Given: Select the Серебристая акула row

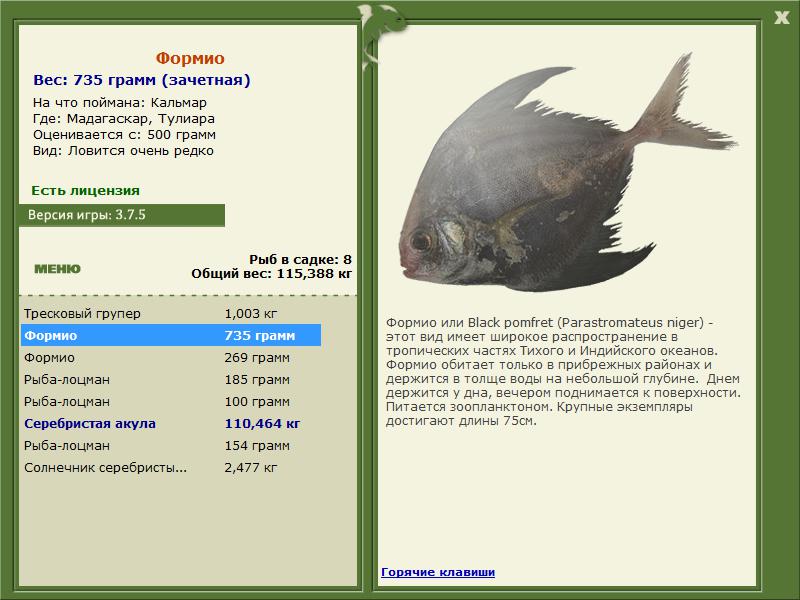Looking at the screenshot, I should (x=171, y=423).
